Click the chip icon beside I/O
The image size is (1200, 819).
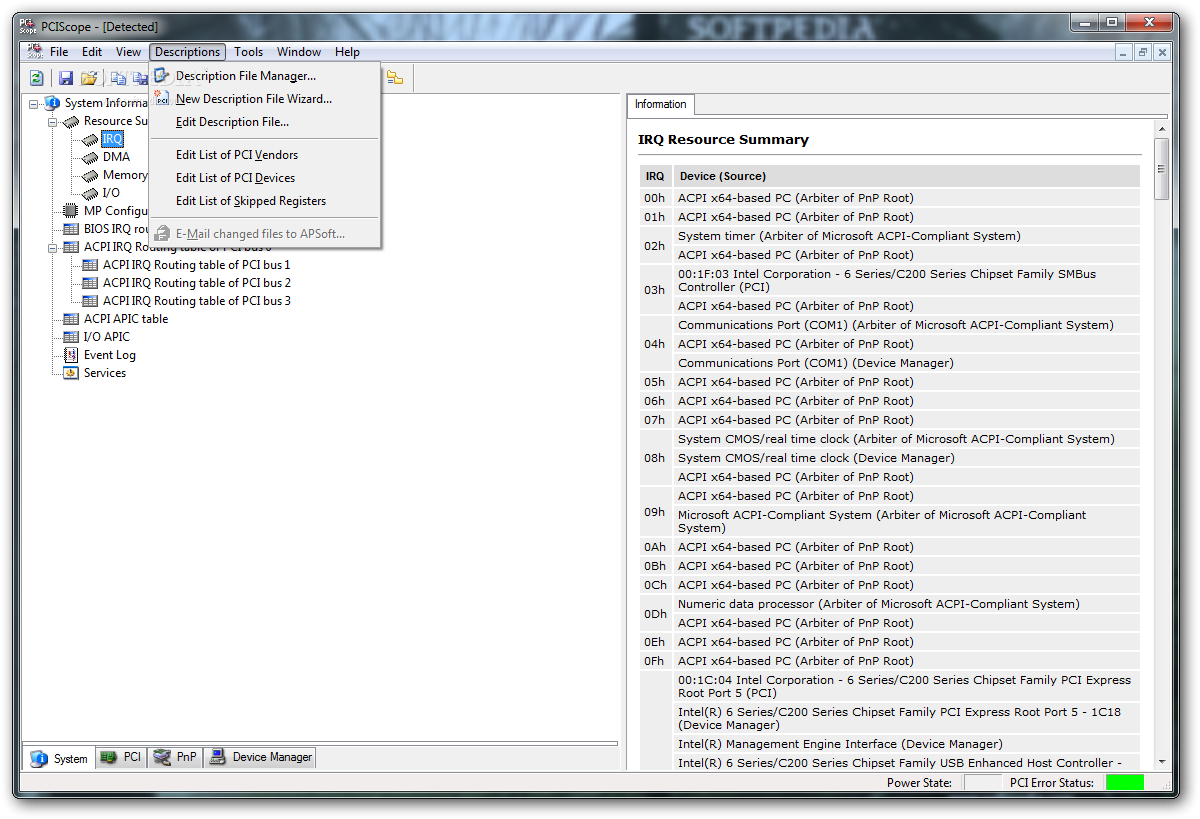tap(90, 193)
